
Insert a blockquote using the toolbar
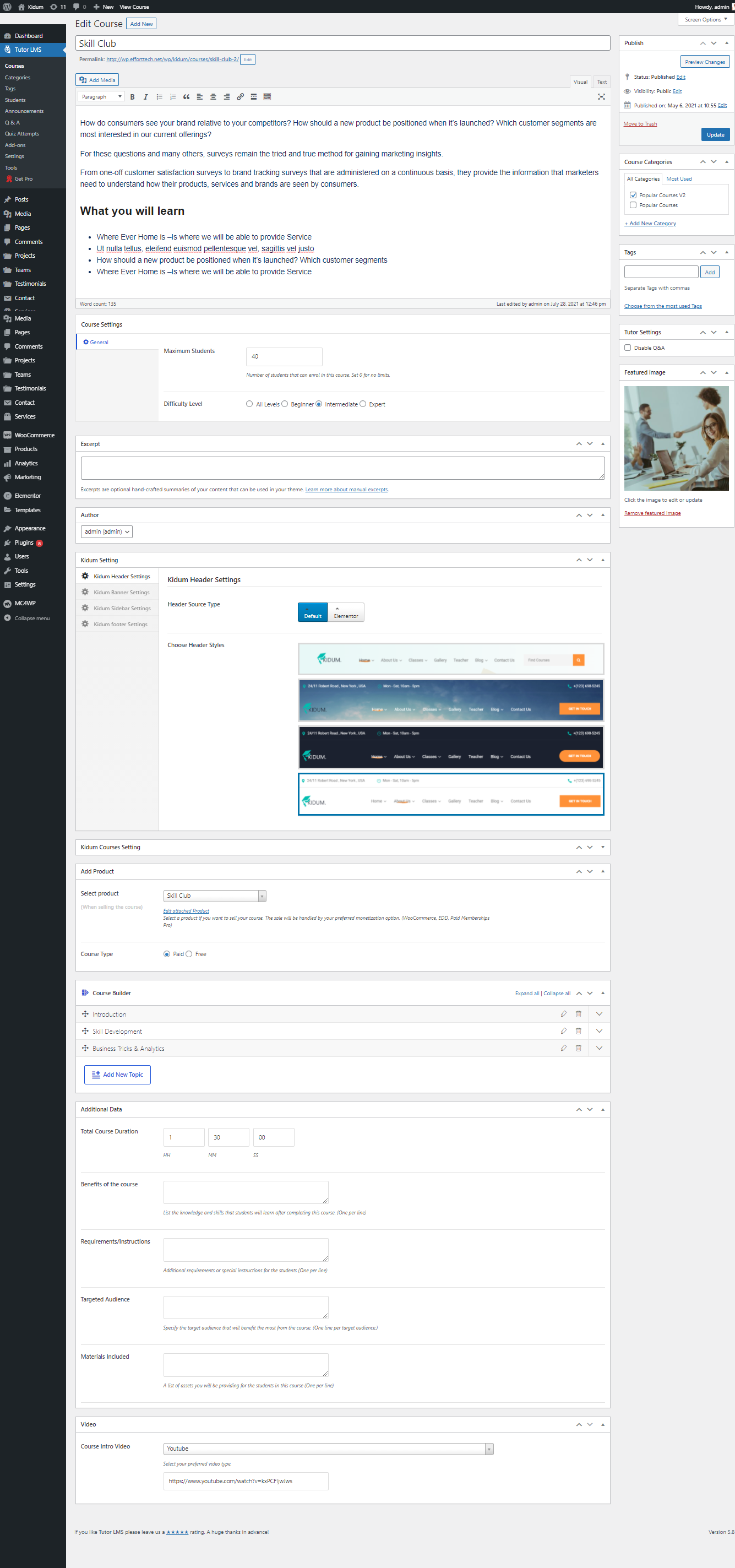click(186, 97)
